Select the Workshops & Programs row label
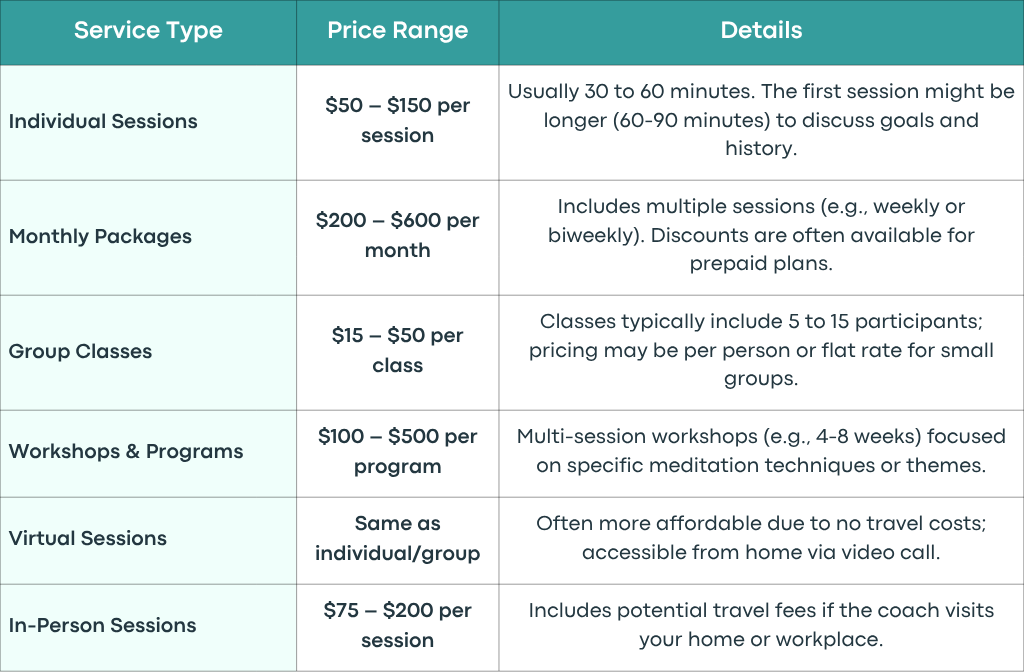This screenshot has height=672, width=1024. [126, 451]
